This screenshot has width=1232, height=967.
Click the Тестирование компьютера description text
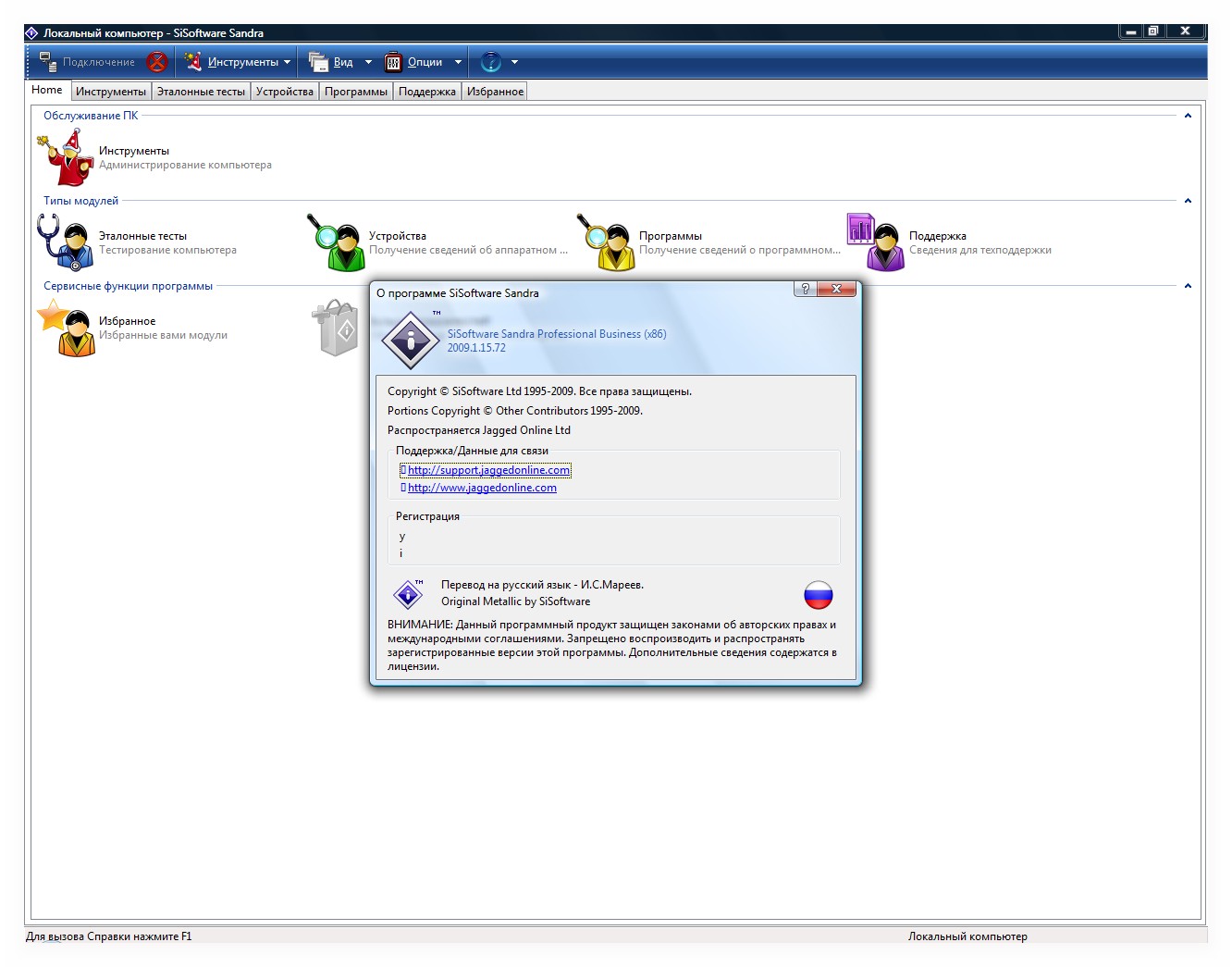(x=167, y=250)
